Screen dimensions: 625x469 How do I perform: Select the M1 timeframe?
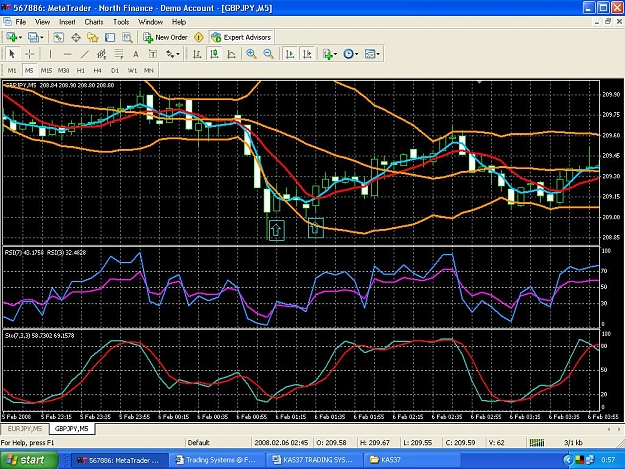point(12,71)
